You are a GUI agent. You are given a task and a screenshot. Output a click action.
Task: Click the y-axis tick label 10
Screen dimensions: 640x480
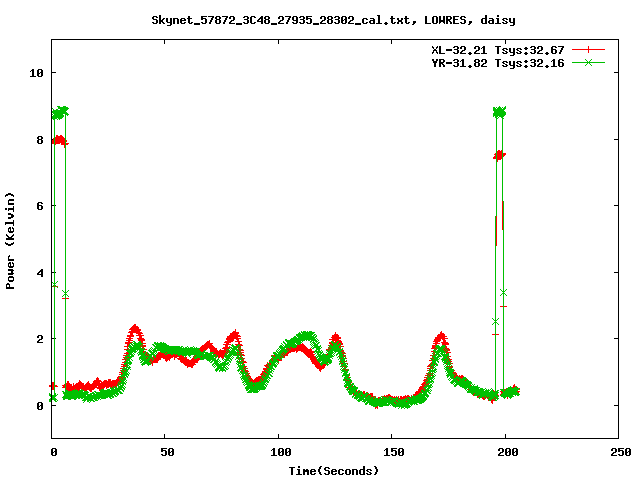coord(36,73)
